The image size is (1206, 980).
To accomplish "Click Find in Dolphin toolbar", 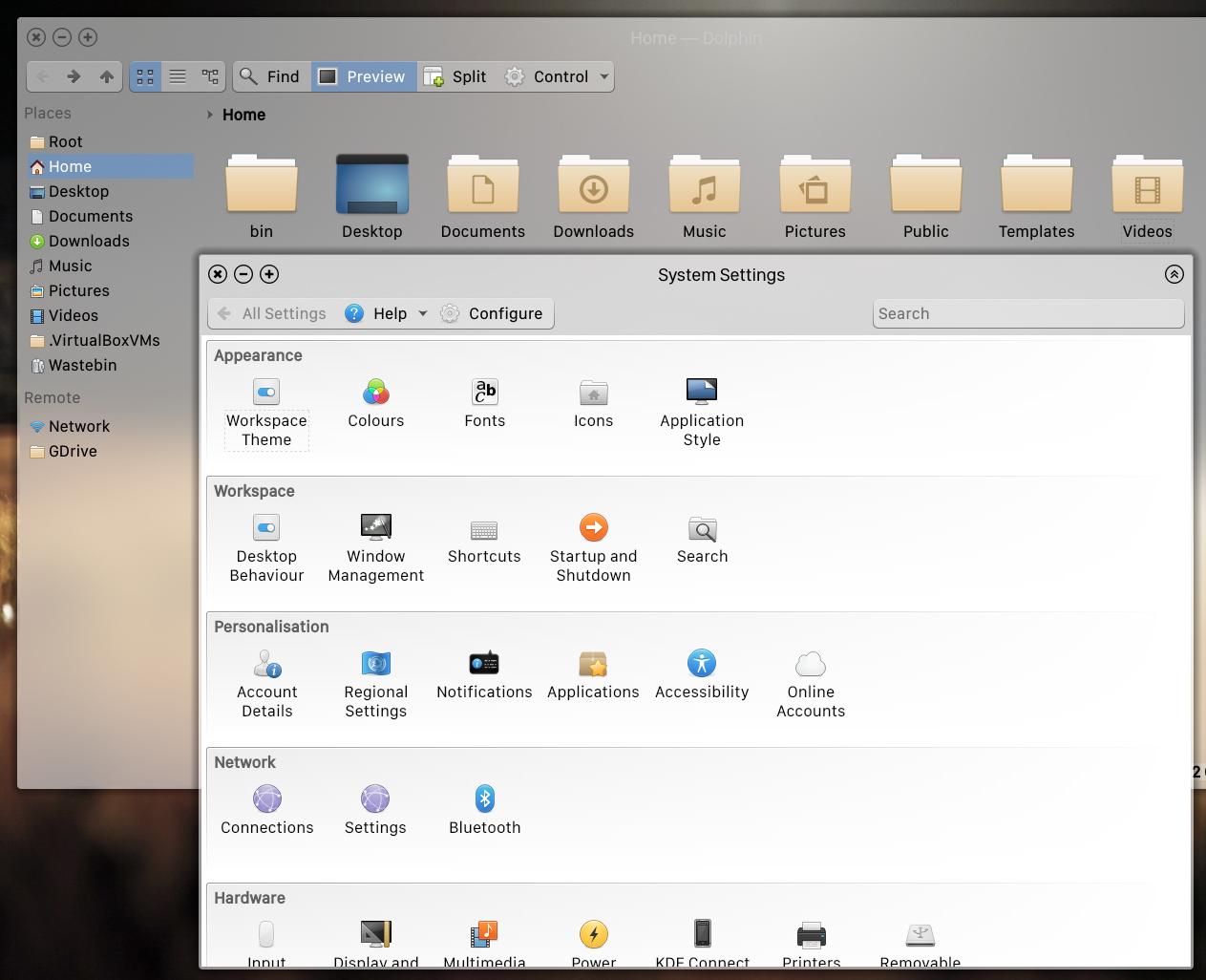I will [270, 76].
